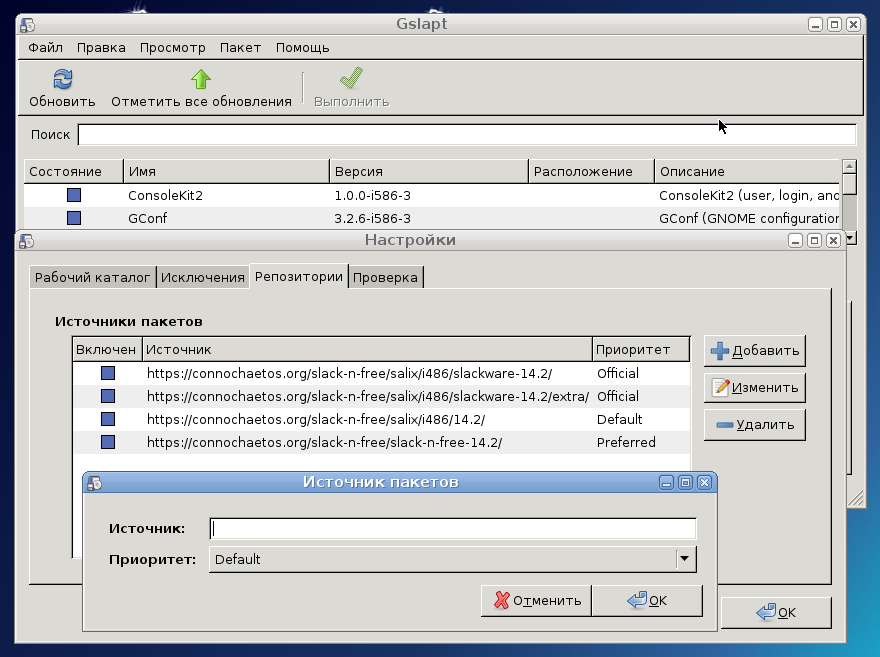This screenshot has height=657, width=880.
Task: Click the Обновить refresh icon in toolbar
Action: [62, 79]
